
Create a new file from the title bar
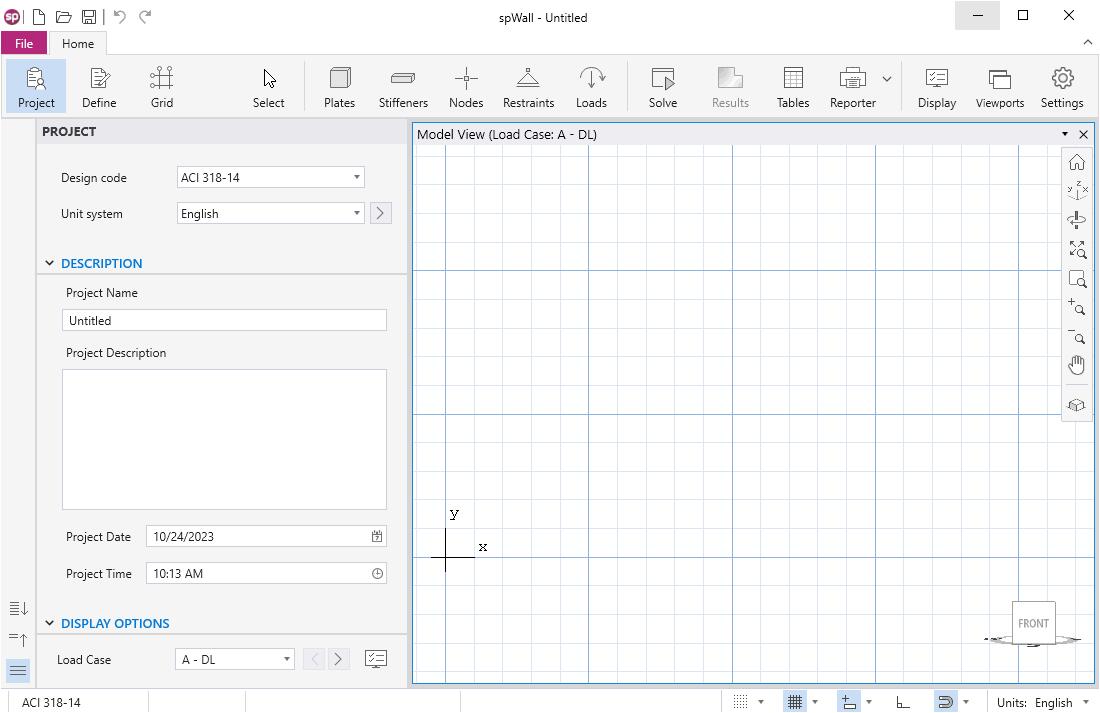pos(39,16)
